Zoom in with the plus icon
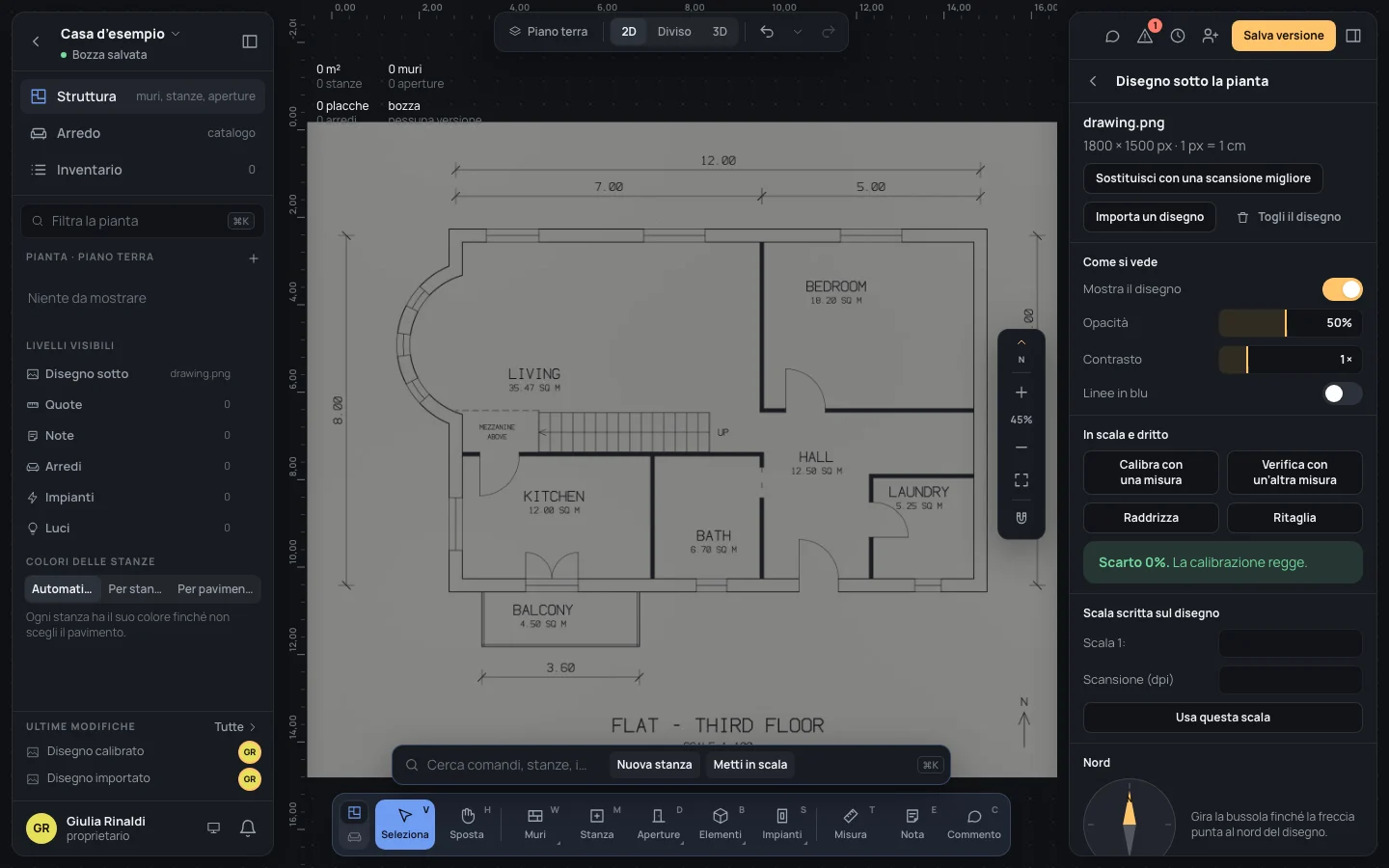The height and width of the screenshot is (868, 1389). (1021, 393)
